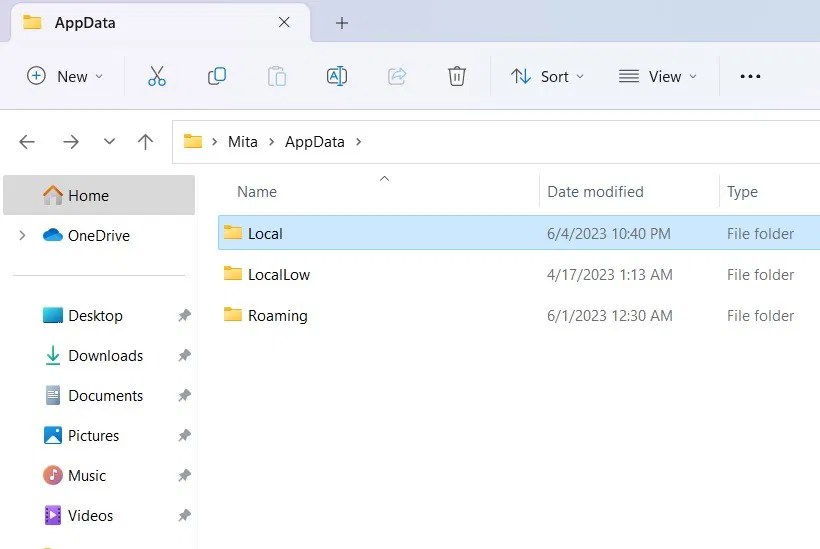Click date 6/1/2023 12:30 AM
Image resolution: width=820 pixels, height=549 pixels.
pyautogui.click(x=609, y=316)
